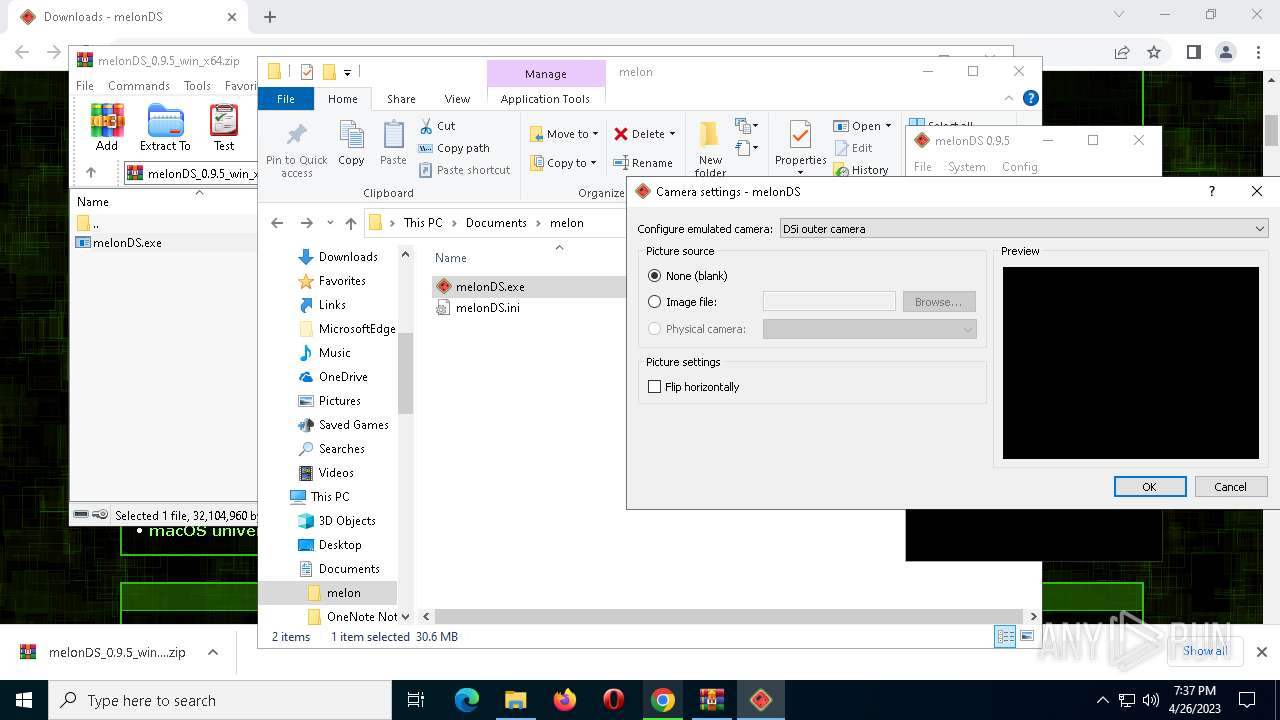This screenshot has width=1280, height=720.
Task: Click the Rename button in the ribbon
Action: pyautogui.click(x=643, y=163)
